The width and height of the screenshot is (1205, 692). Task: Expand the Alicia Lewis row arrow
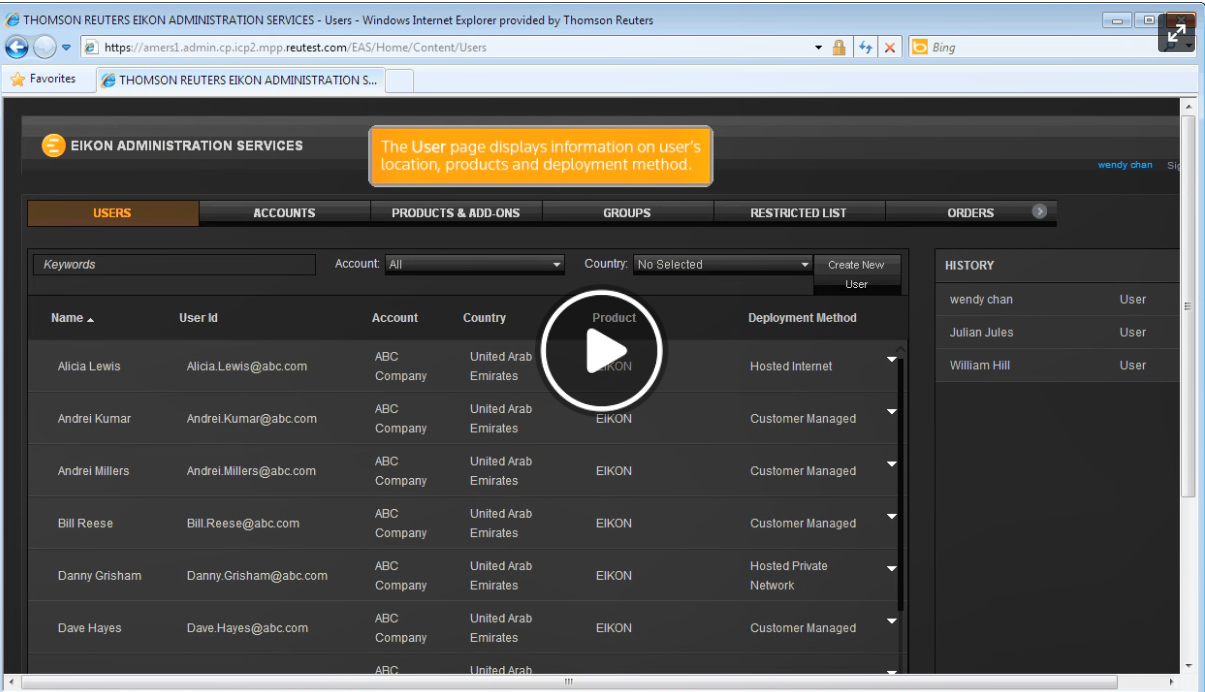[x=891, y=359]
